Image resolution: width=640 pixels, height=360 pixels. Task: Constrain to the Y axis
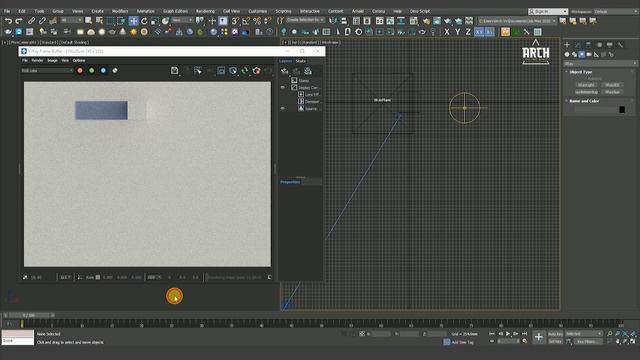point(458,32)
